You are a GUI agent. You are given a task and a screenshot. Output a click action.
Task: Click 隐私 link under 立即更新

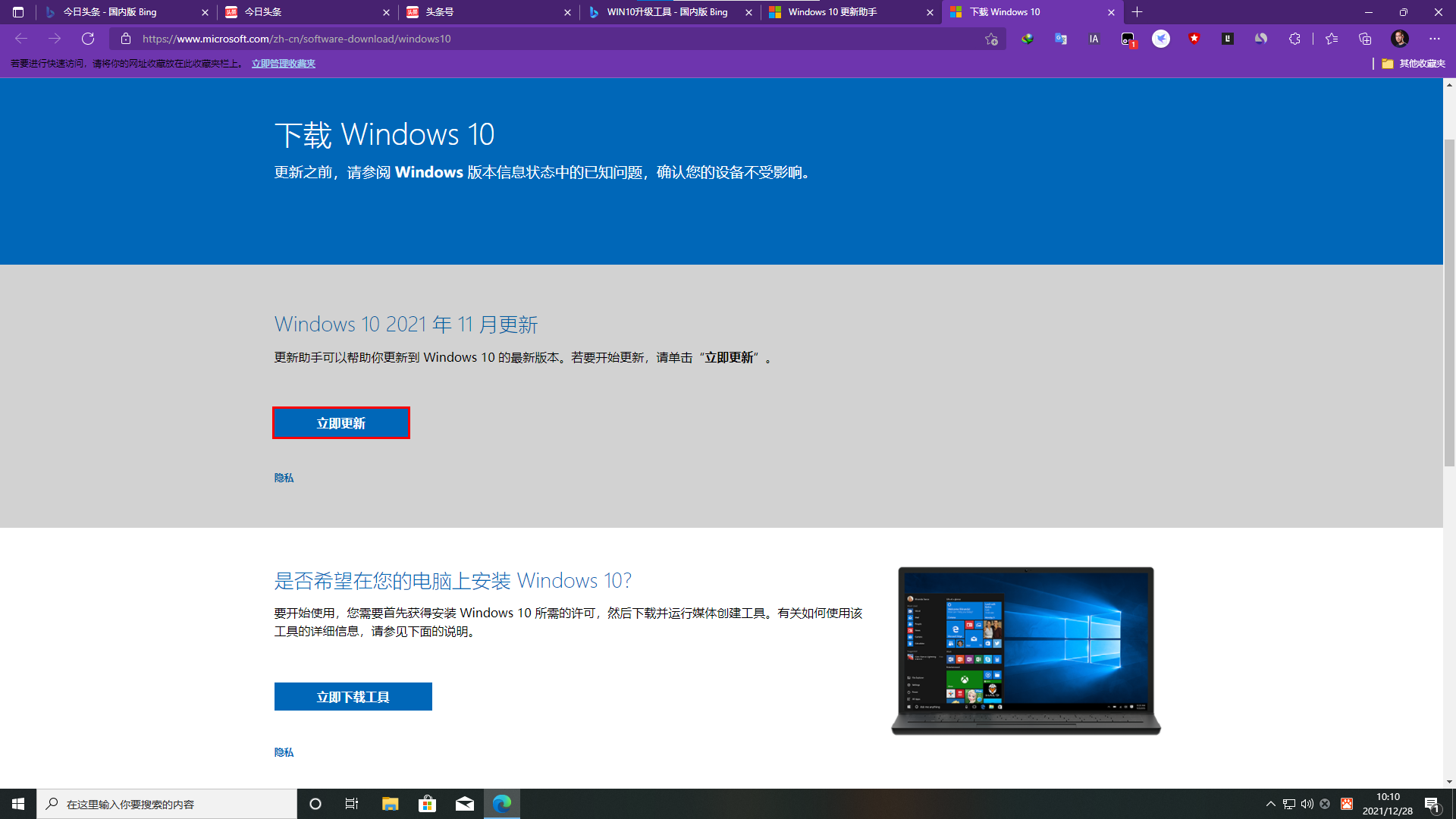click(x=284, y=478)
